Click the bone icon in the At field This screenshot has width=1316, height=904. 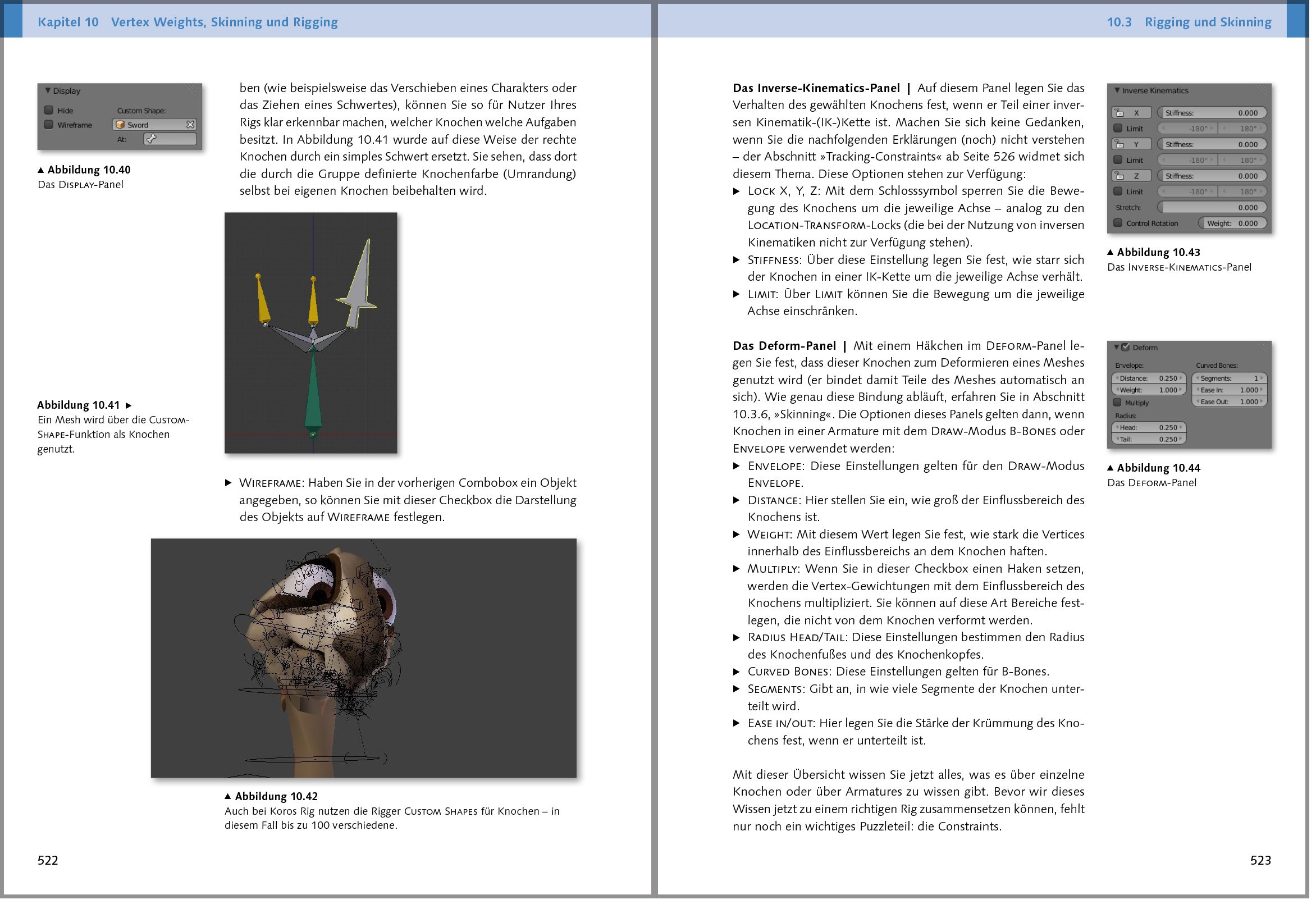[150, 140]
